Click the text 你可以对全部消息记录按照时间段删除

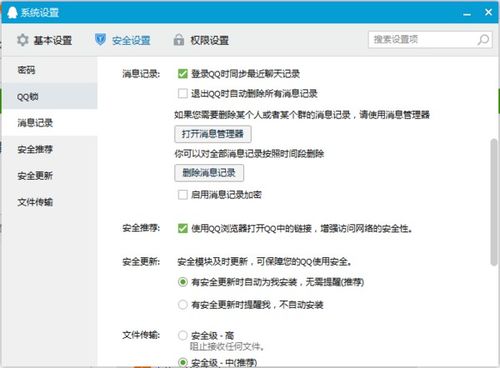249,154
